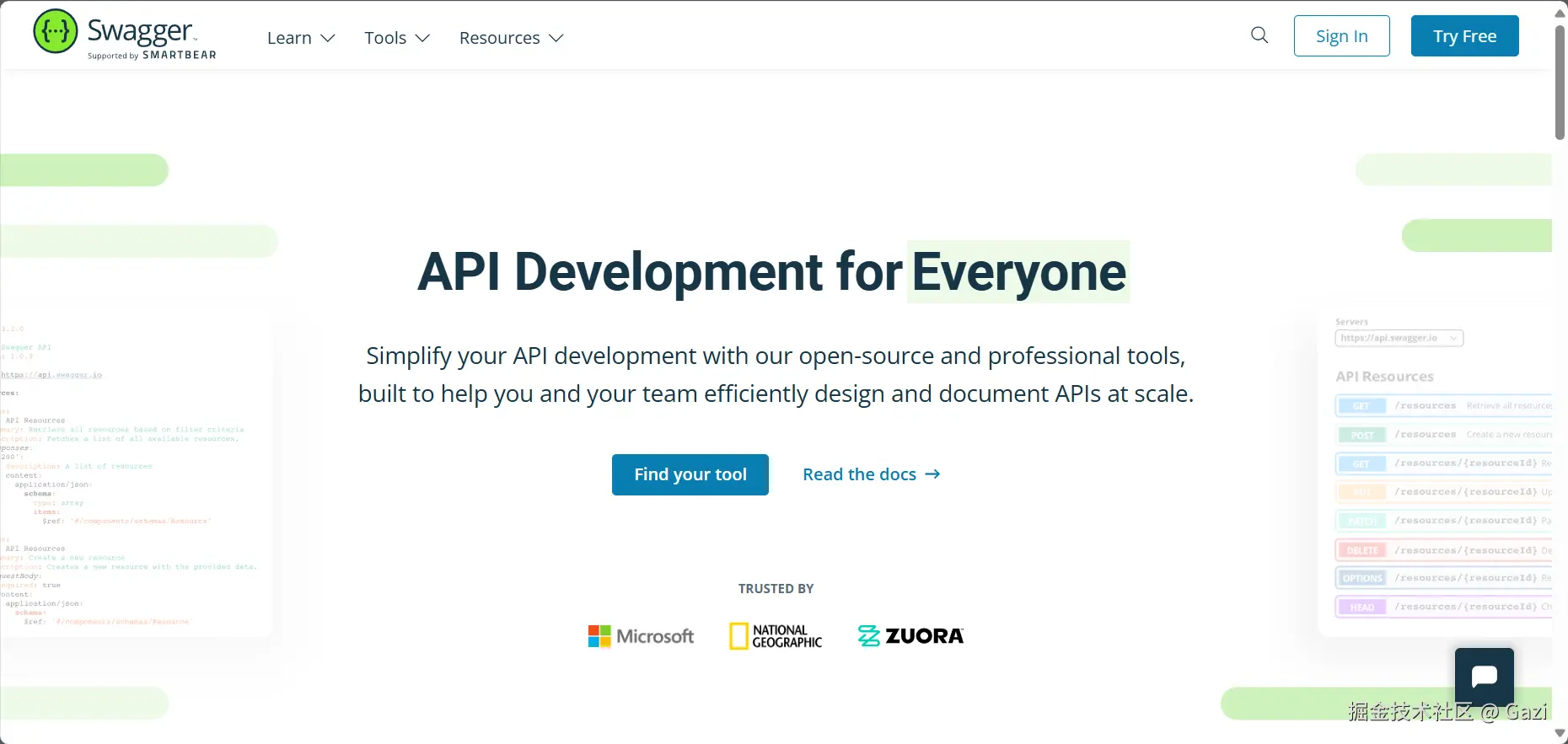Expand the Learn menu chevron

(329, 39)
